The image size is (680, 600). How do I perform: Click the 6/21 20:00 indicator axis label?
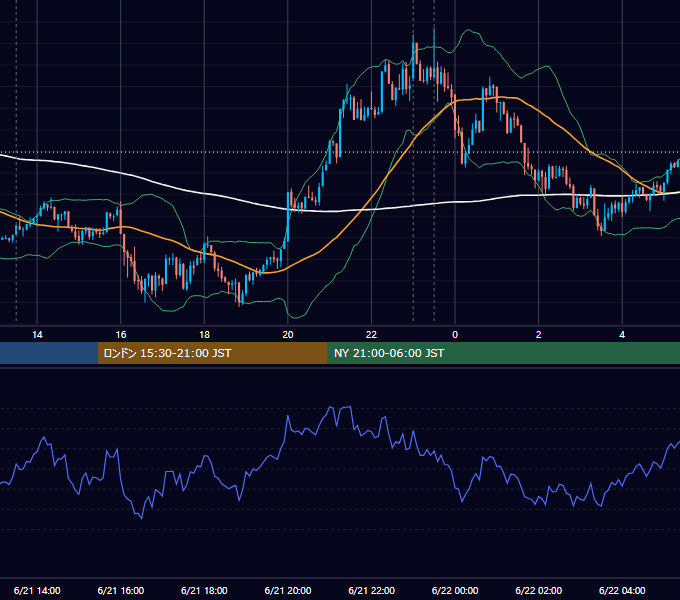click(x=288, y=590)
